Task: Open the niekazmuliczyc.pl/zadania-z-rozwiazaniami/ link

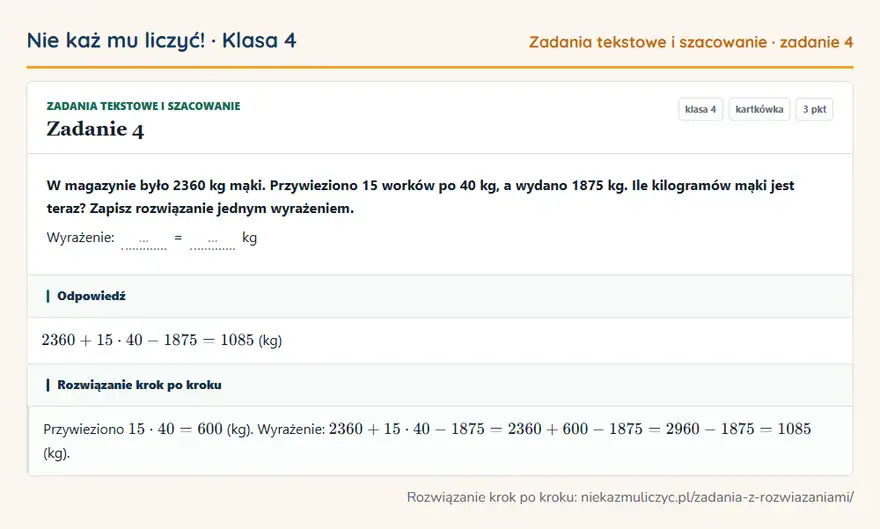Action: point(717,497)
